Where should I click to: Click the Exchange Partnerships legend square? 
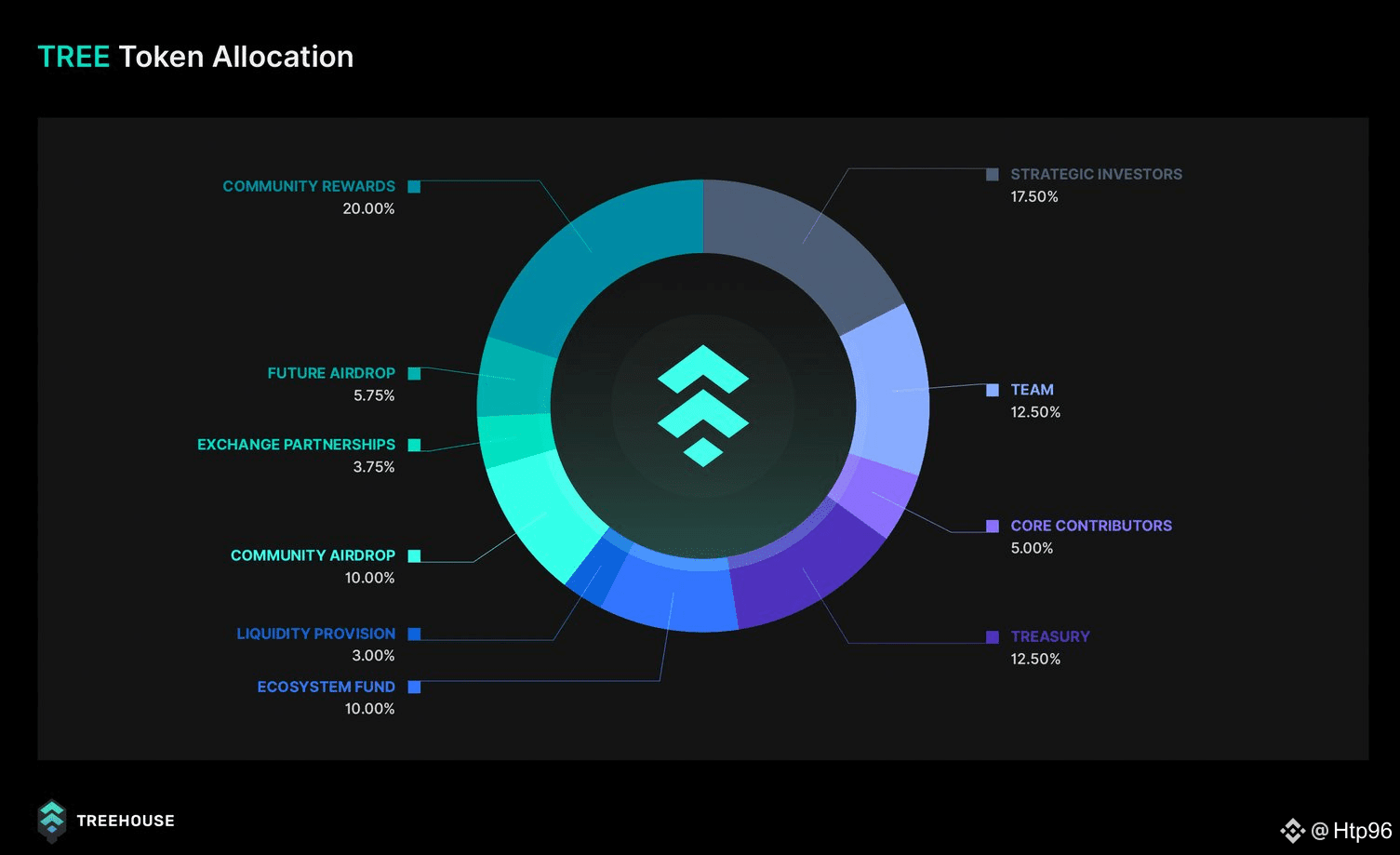pyautogui.click(x=414, y=446)
